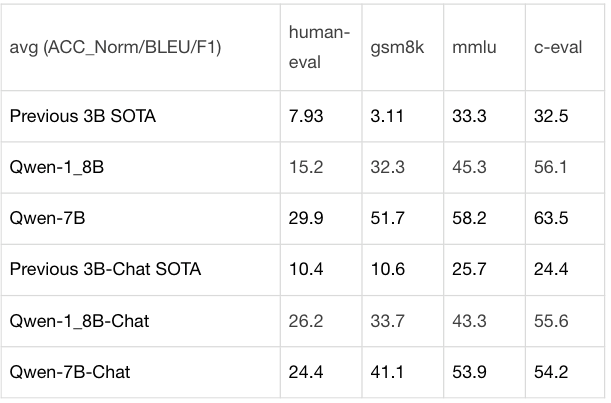The image size is (611, 403).
Task: Click the 10.6 gsm8k value
Action: pyautogui.click(x=388, y=269)
